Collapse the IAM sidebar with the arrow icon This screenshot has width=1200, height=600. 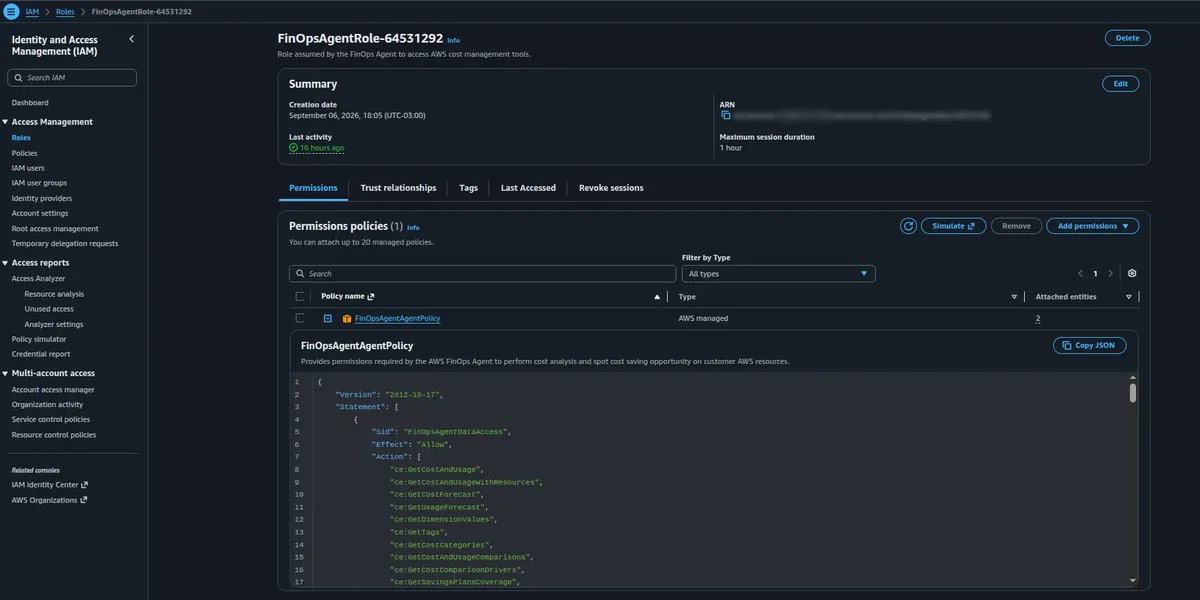(132, 39)
